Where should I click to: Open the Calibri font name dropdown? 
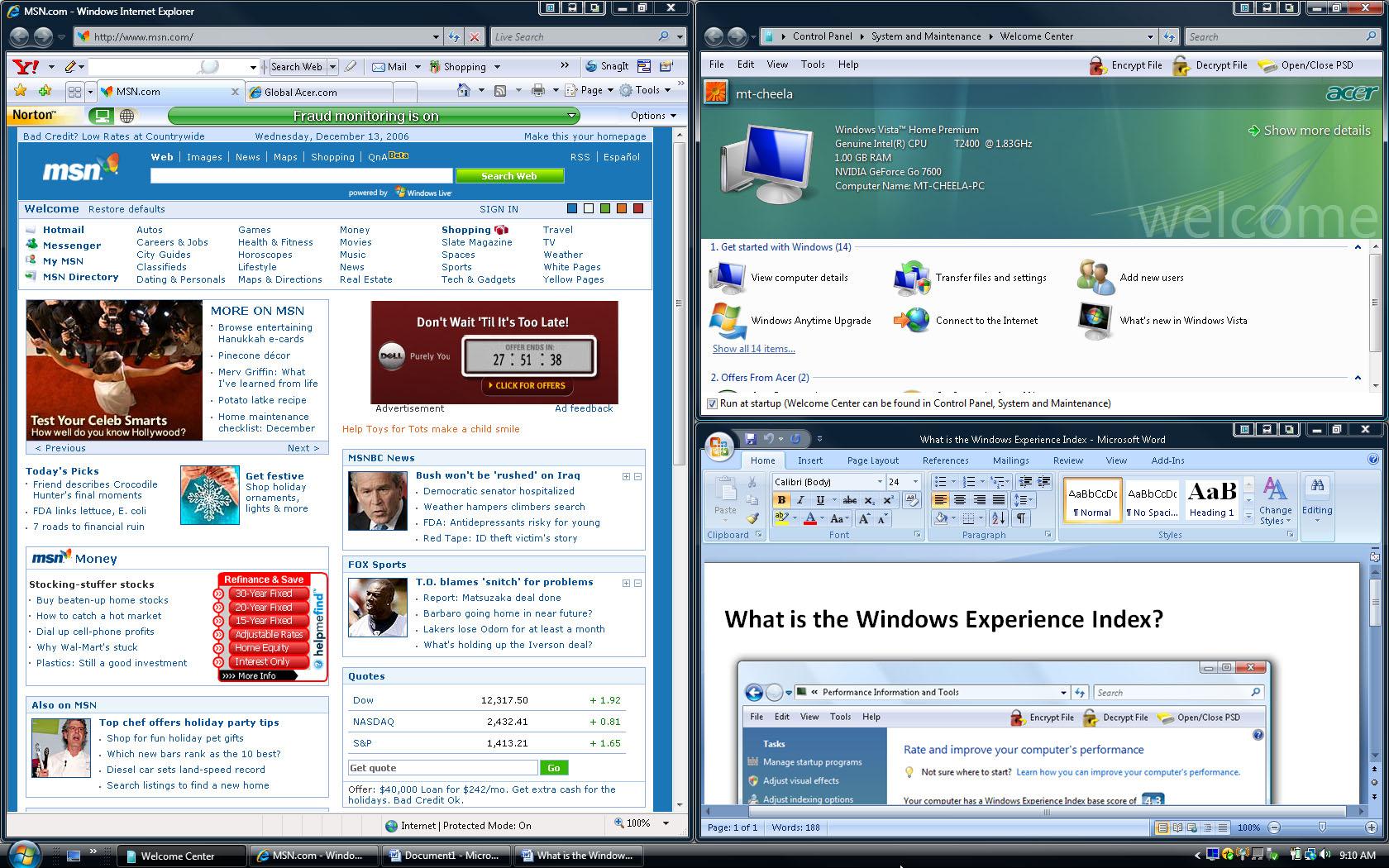(x=880, y=481)
